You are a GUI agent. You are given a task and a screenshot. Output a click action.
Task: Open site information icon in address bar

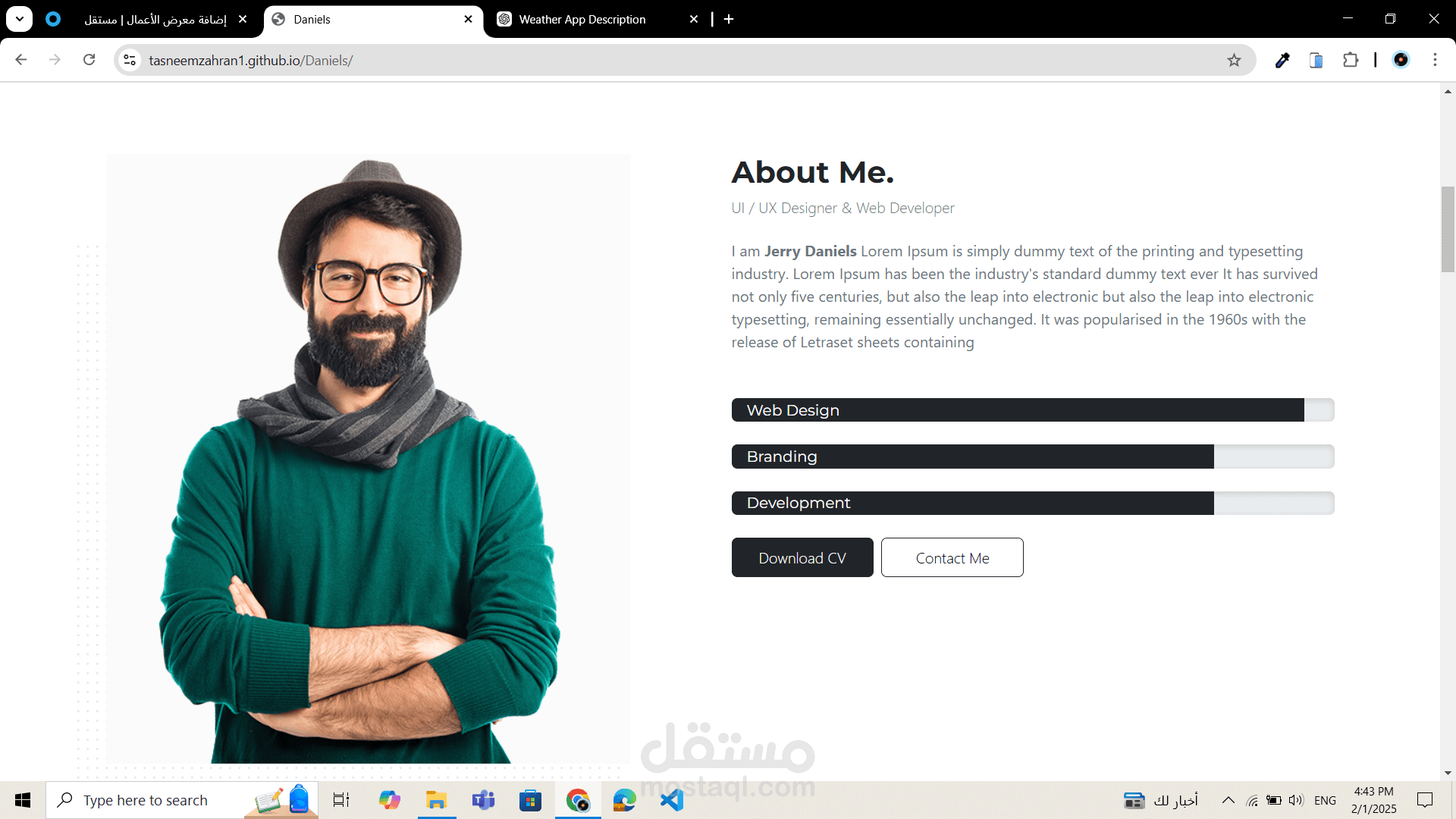point(130,60)
